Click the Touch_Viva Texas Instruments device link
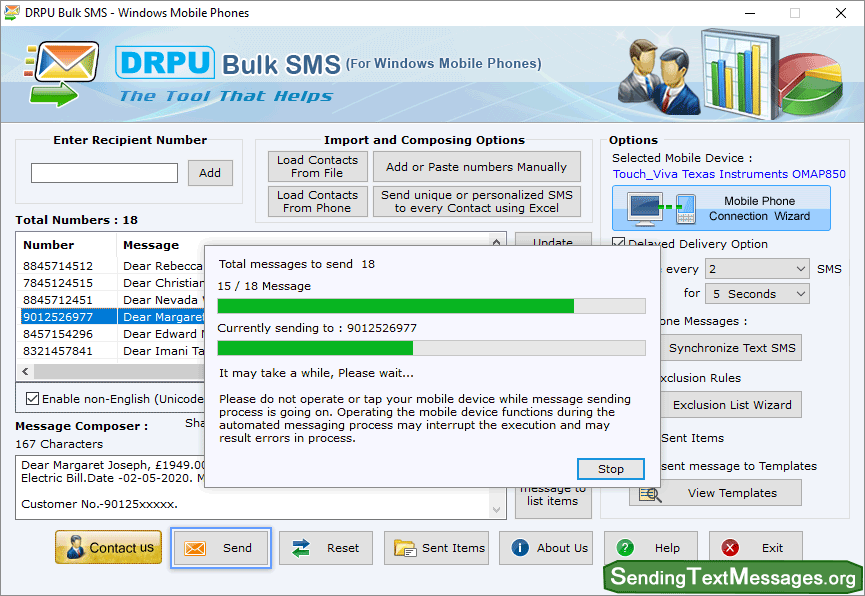Viewport: 865px width, 596px height. pyautogui.click(x=729, y=174)
